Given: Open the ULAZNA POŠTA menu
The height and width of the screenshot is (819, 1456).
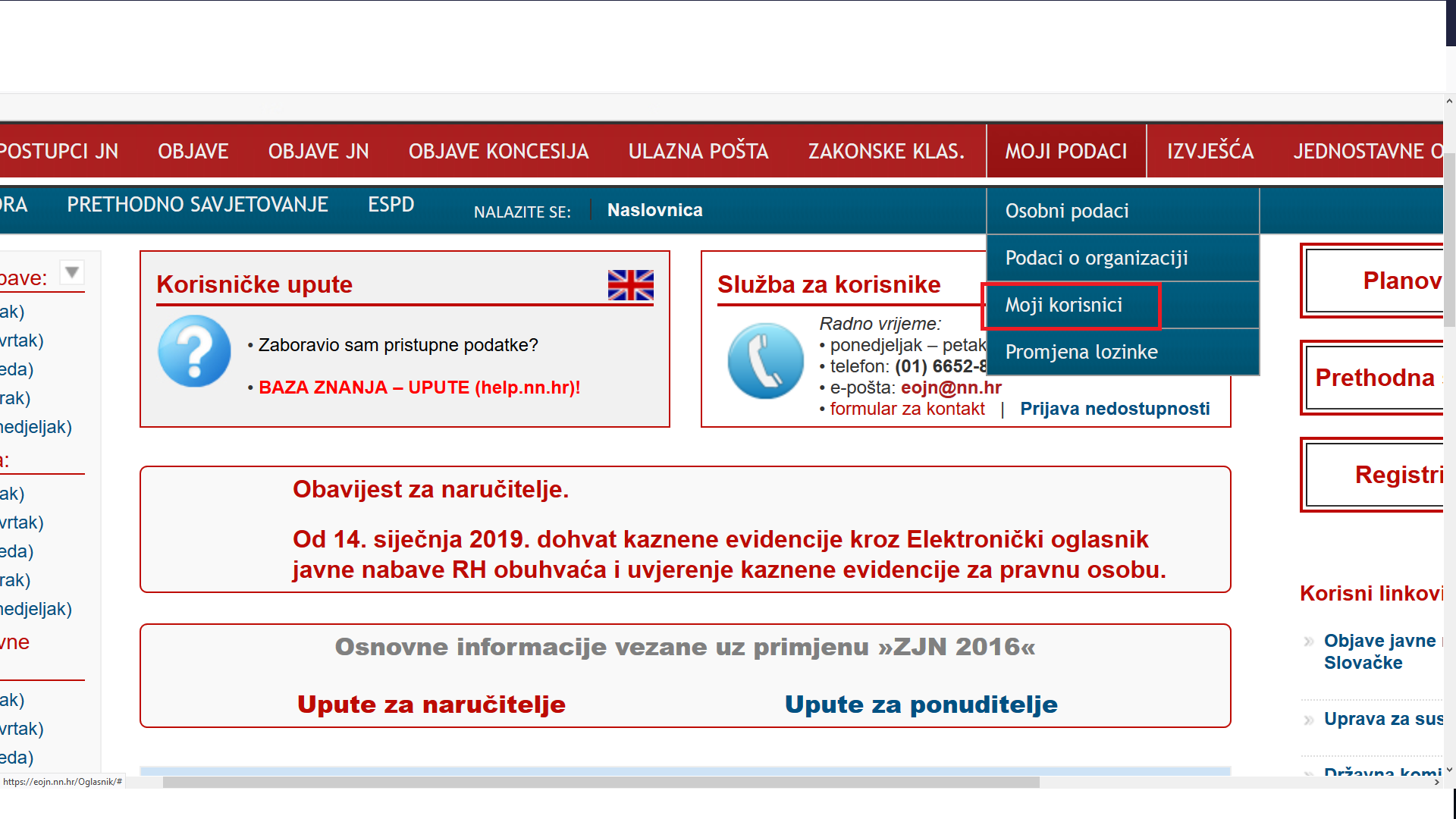Looking at the screenshot, I should [698, 151].
